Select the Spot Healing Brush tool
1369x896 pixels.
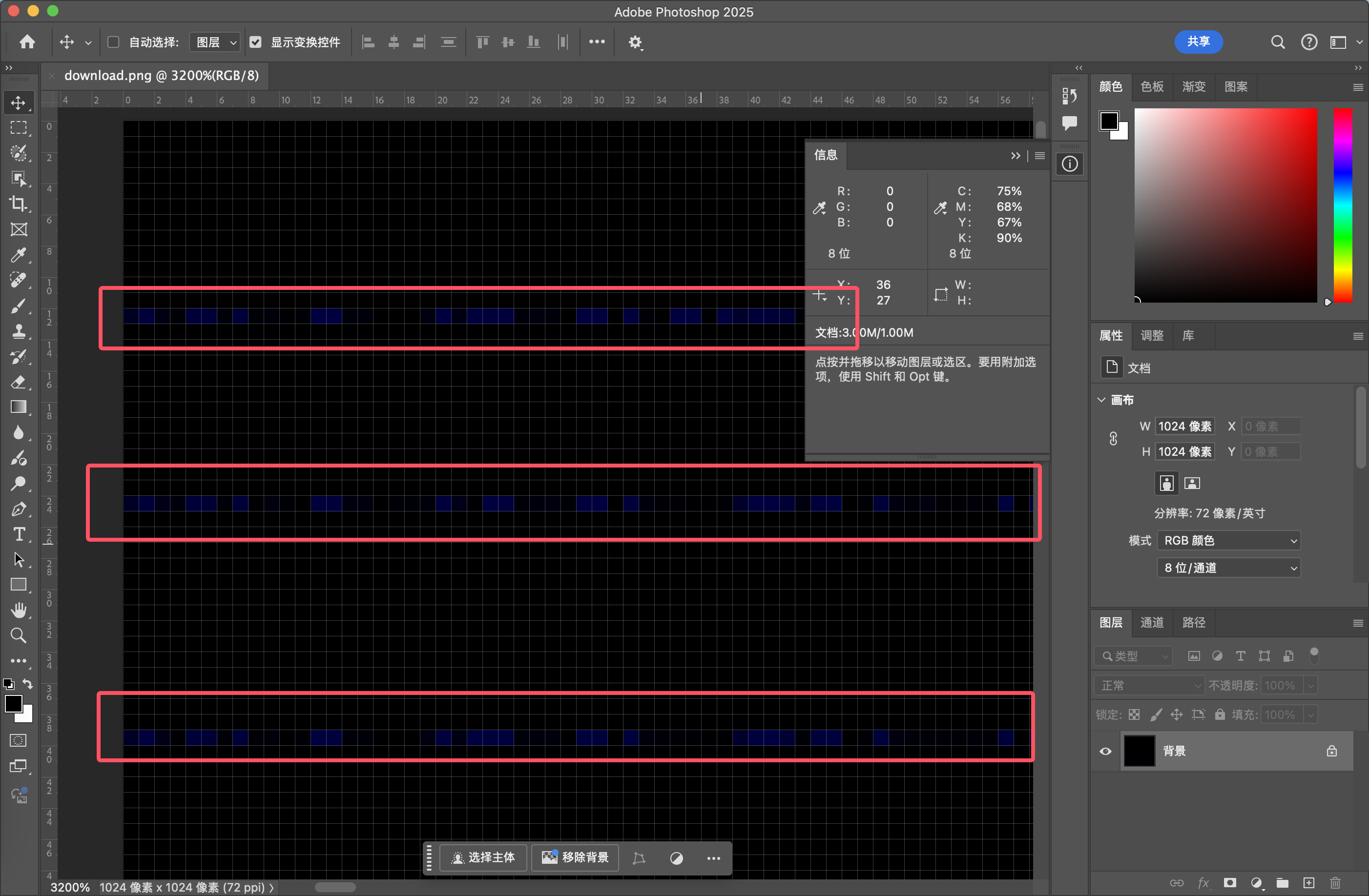[x=19, y=280]
